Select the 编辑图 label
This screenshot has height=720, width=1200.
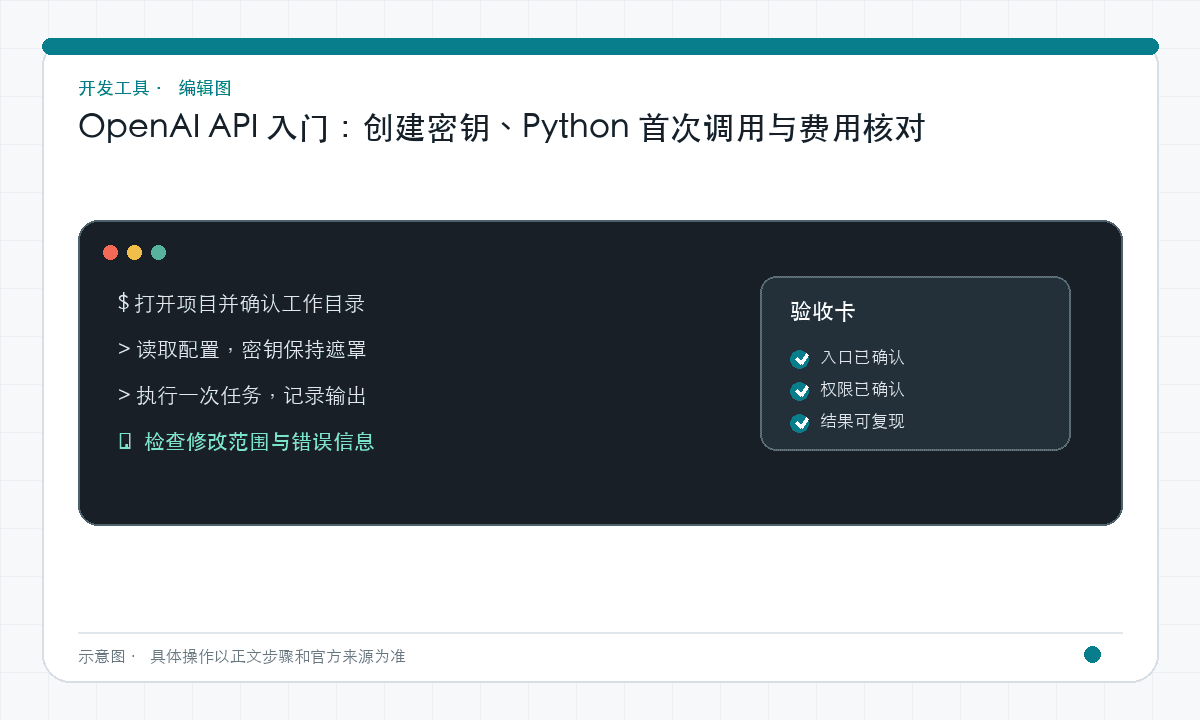tap(205, 88)
